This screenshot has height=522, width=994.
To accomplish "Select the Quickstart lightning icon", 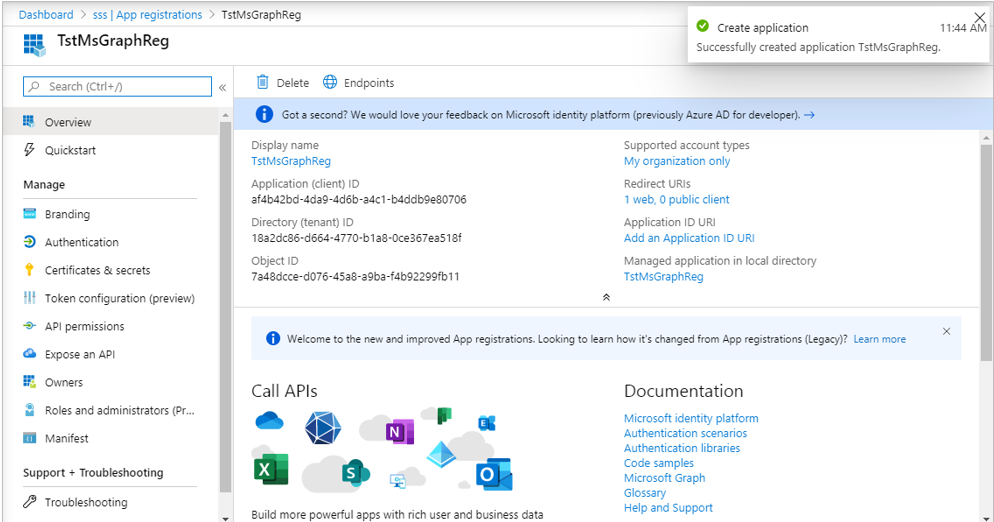I will coord(29,150).
